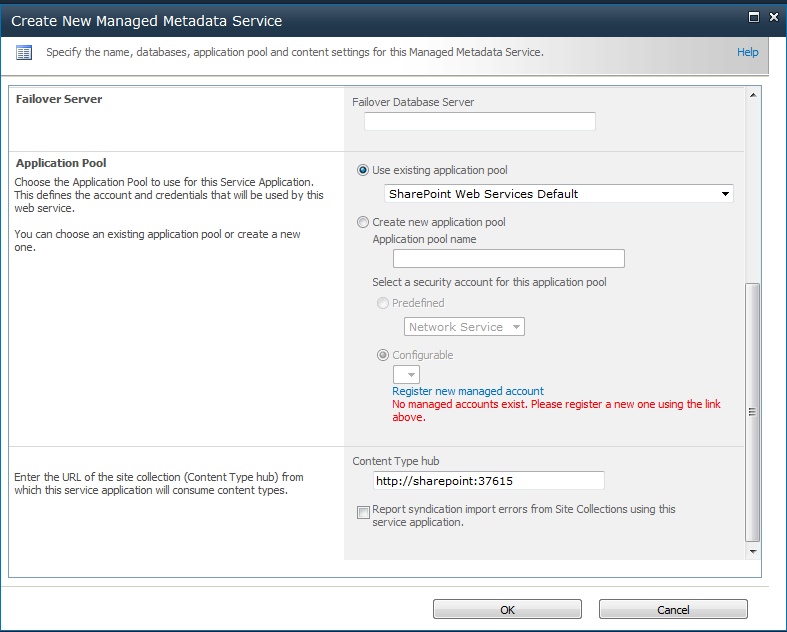
Task: Click the Cancel button
Action: pyautogui.click(x=673, y=609)
